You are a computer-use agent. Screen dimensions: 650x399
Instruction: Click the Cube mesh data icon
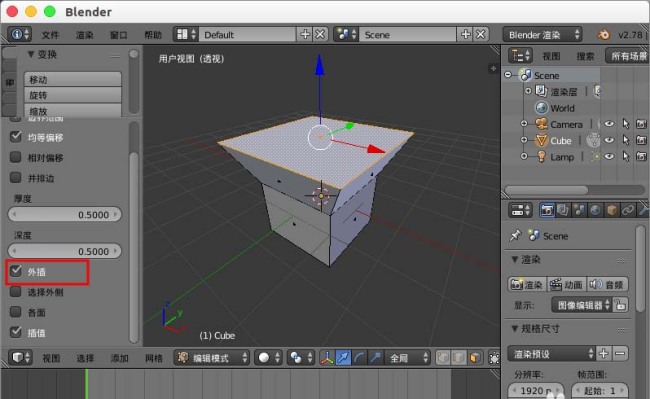click(593, 140)
